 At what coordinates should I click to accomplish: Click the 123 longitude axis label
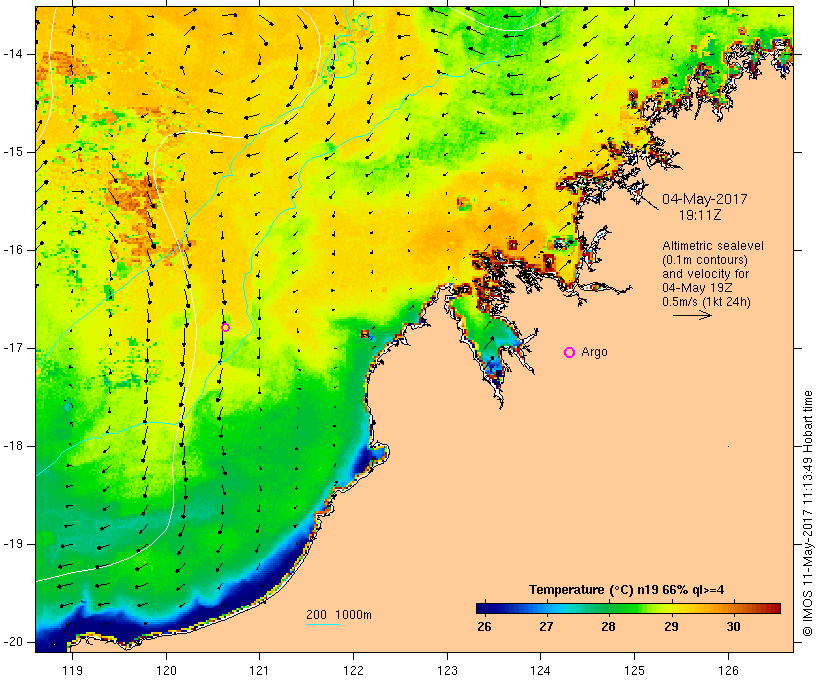[447, 670]
